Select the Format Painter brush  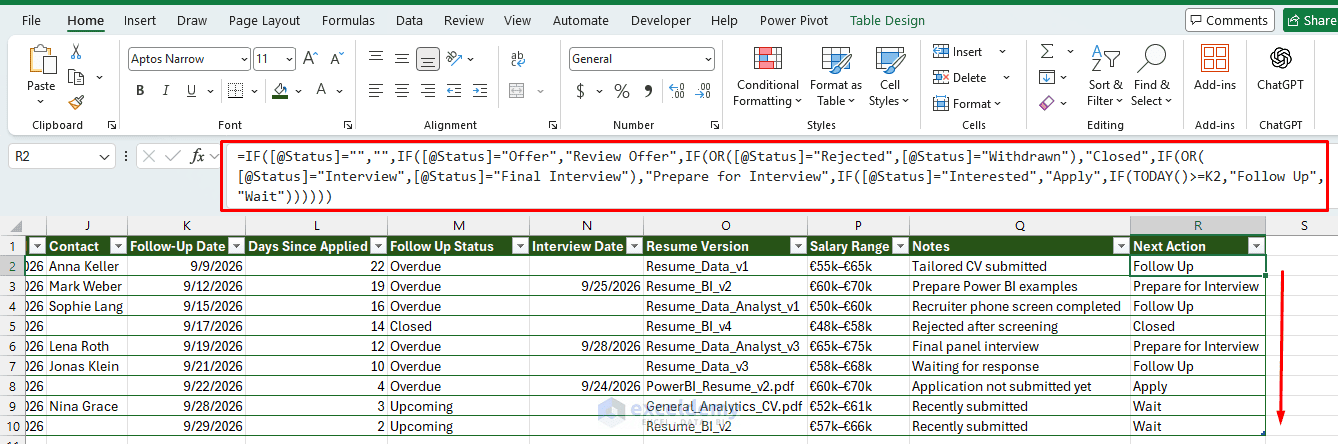coord(76,102)
